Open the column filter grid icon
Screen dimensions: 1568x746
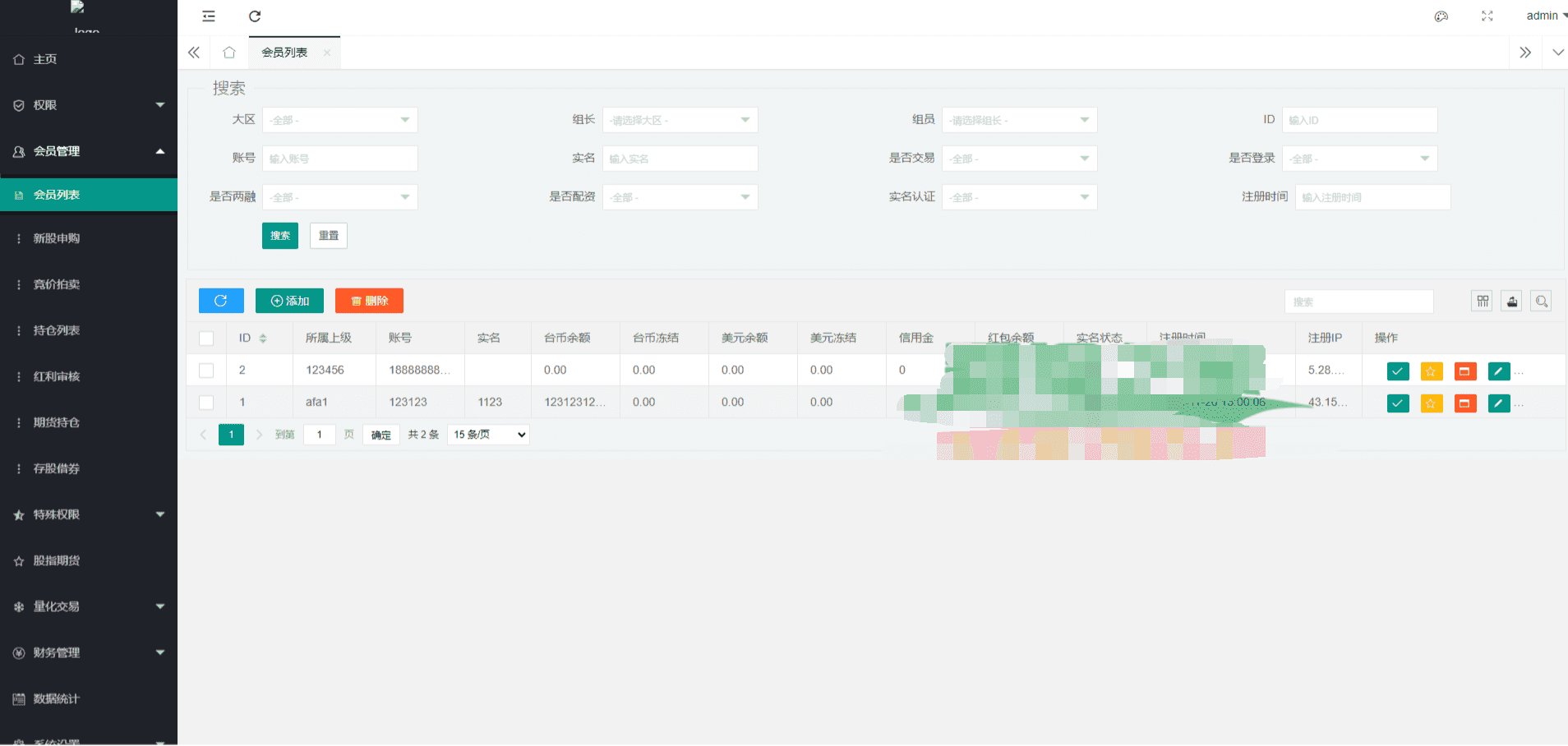point(1483,302)
